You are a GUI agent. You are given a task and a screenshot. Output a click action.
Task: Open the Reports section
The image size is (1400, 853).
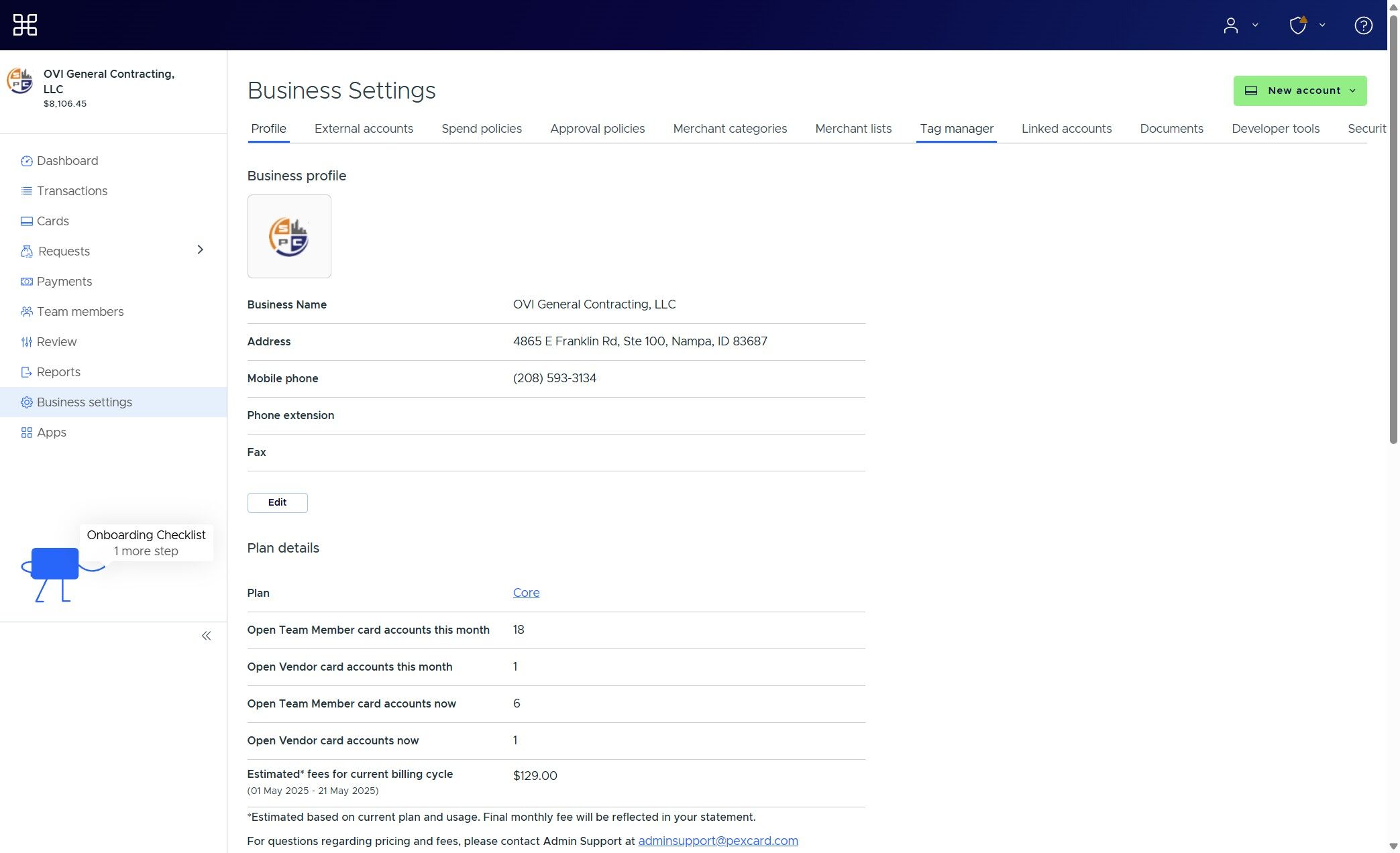[x=59, y=372]
